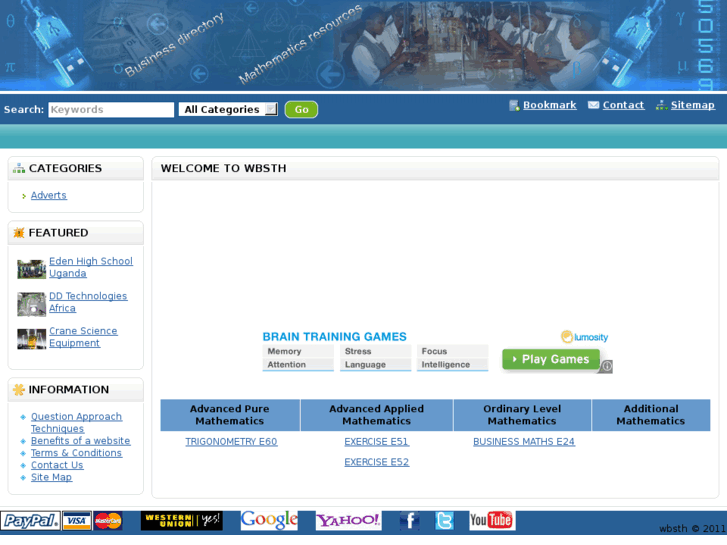727x545 pixels.
Task: Click the lumosity logo in ad
Action: pyautogui.click(x=584, y=337)
